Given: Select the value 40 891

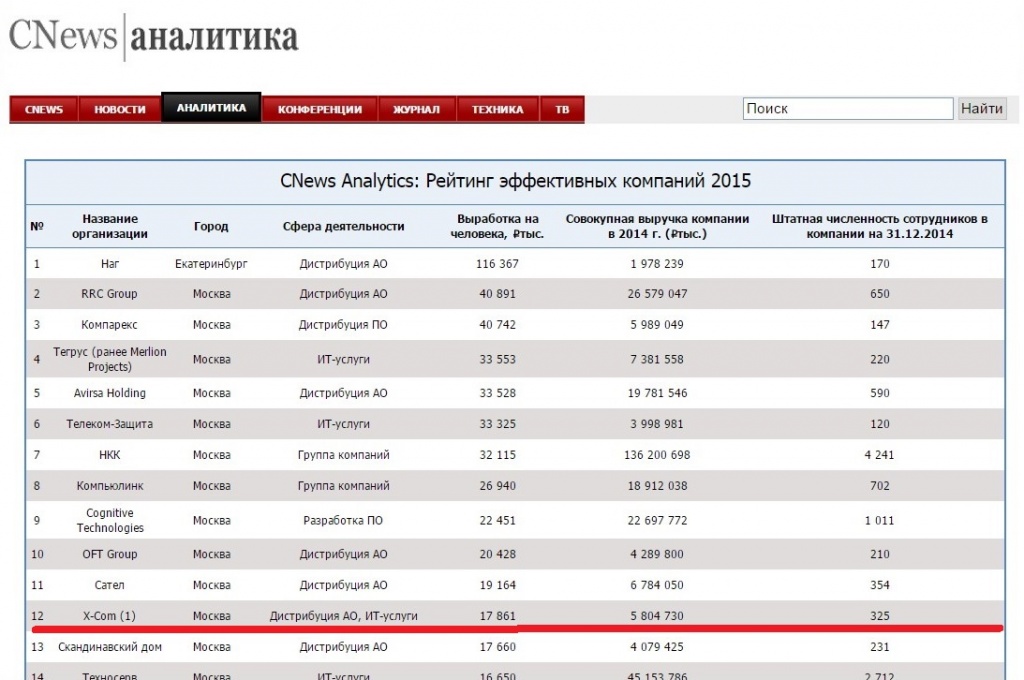Looking at the screenshot, I should [x=497, y=294].
